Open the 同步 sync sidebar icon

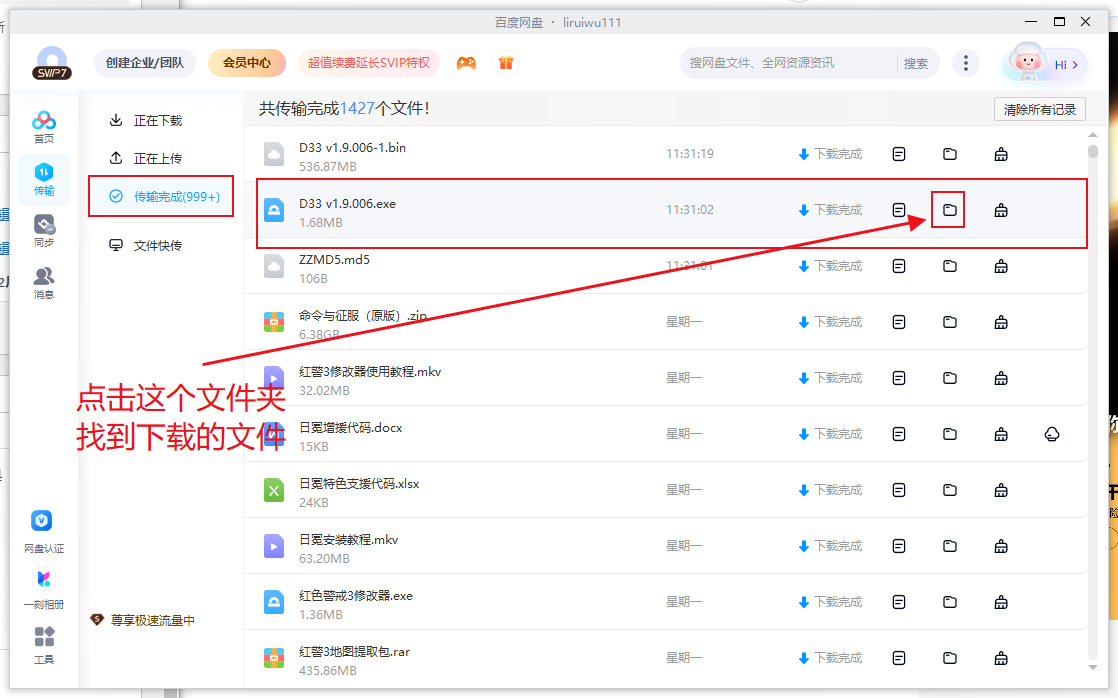(43, 232)
